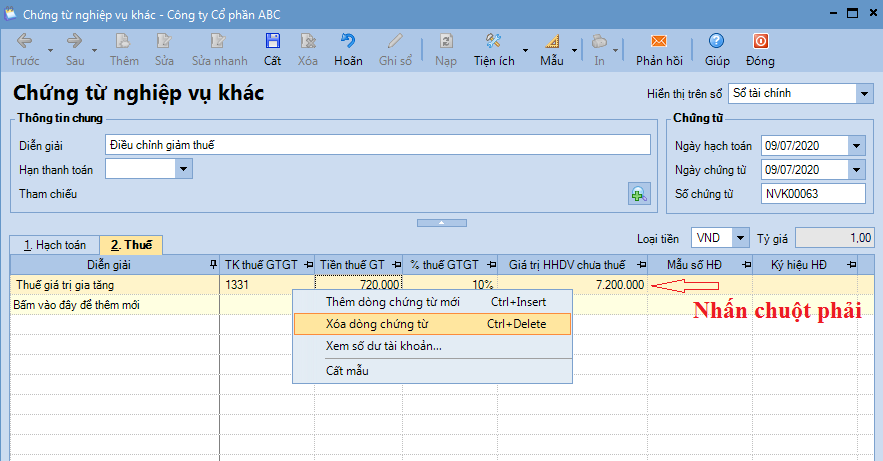Pin the % thuế GTGT column

coord(492,265)
